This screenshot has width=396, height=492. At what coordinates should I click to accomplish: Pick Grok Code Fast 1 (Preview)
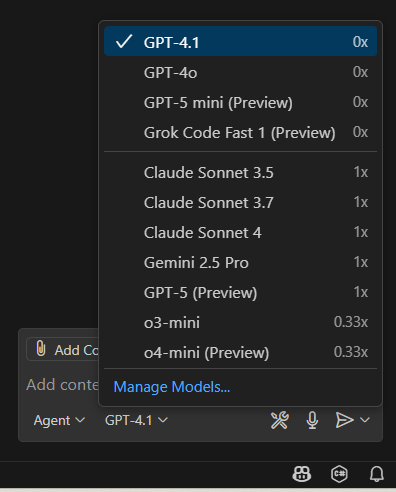(x=240, y=132)
